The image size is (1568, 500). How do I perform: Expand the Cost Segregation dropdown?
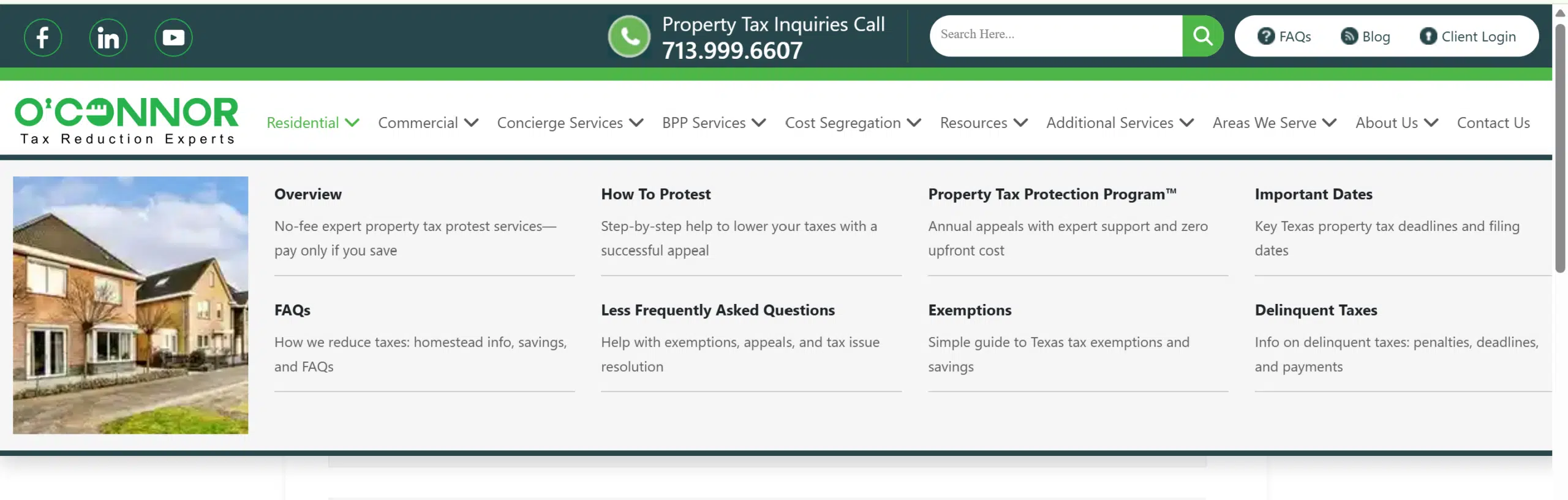(x=853, y=123)
